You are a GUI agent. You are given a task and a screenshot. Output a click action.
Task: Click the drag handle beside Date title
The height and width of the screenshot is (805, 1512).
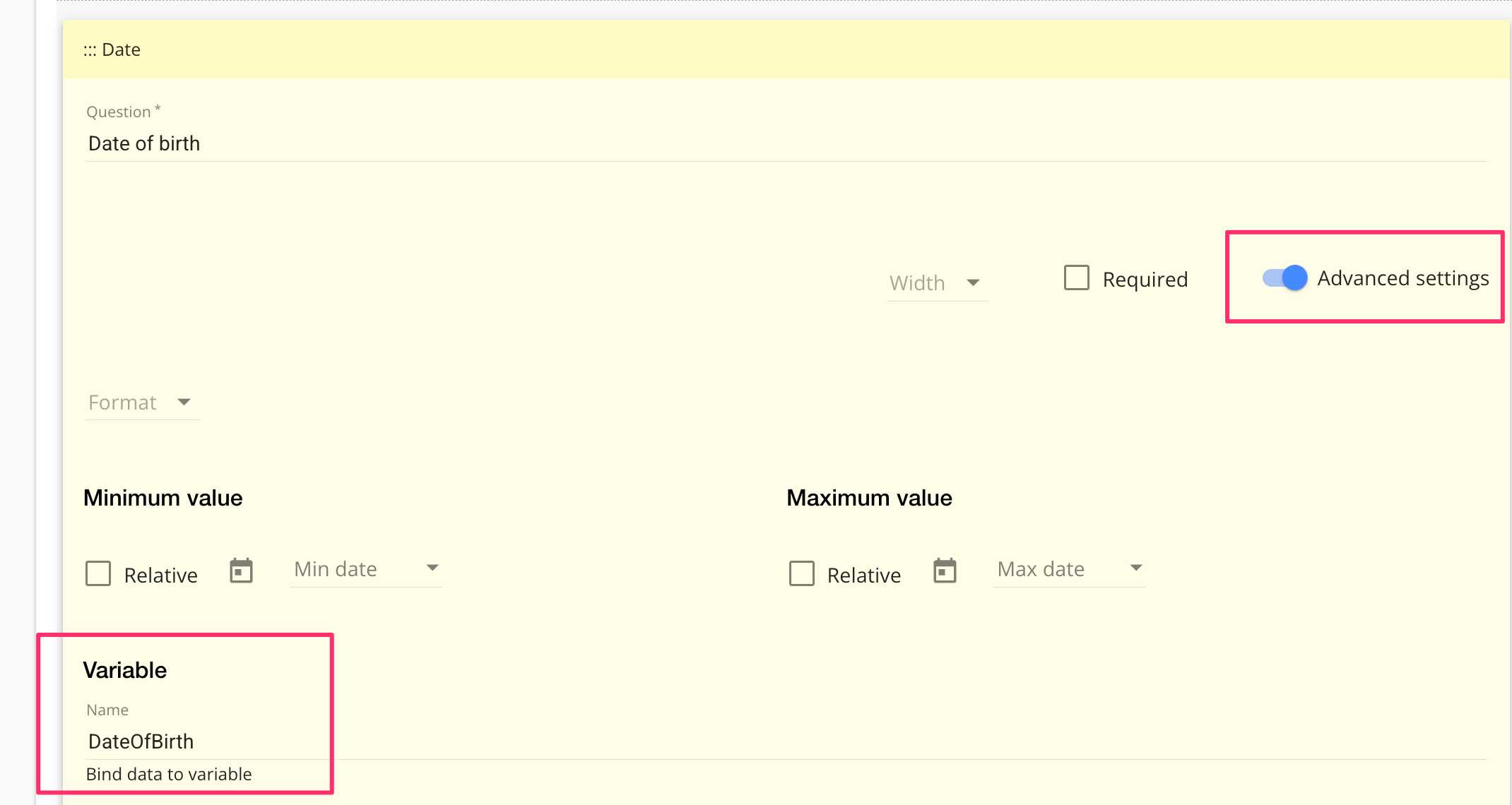pyautogui.click(x=90, y=50)
